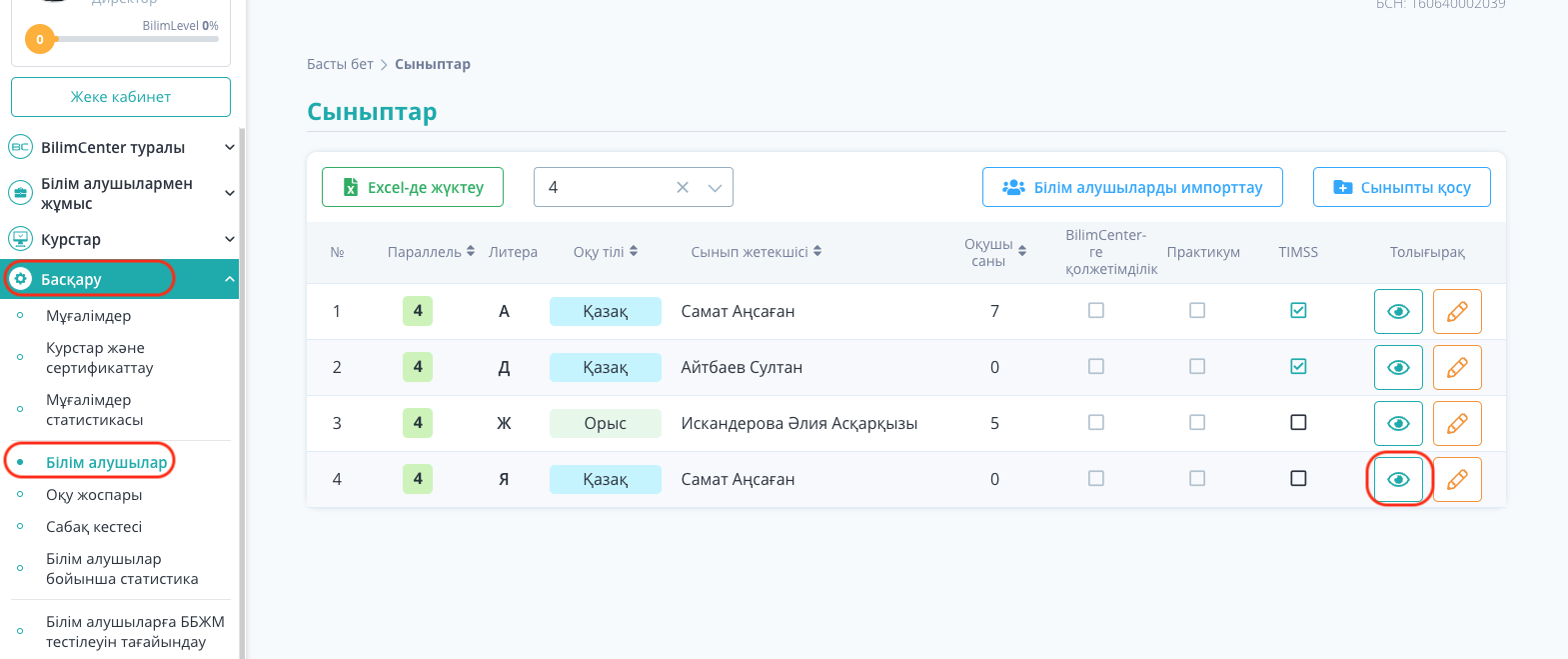1568x659 pixels.
Task: Enable TIMSS checkbox for class 4 Я
Action: (1298, 478)
